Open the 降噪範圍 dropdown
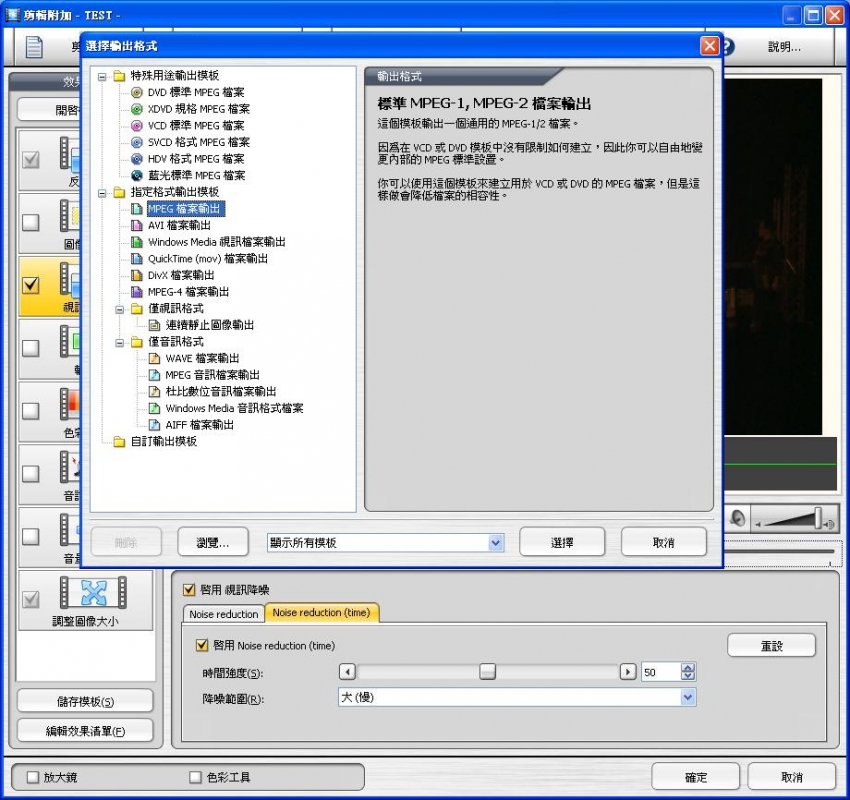 pyautogui.click(x=687, y=697)
